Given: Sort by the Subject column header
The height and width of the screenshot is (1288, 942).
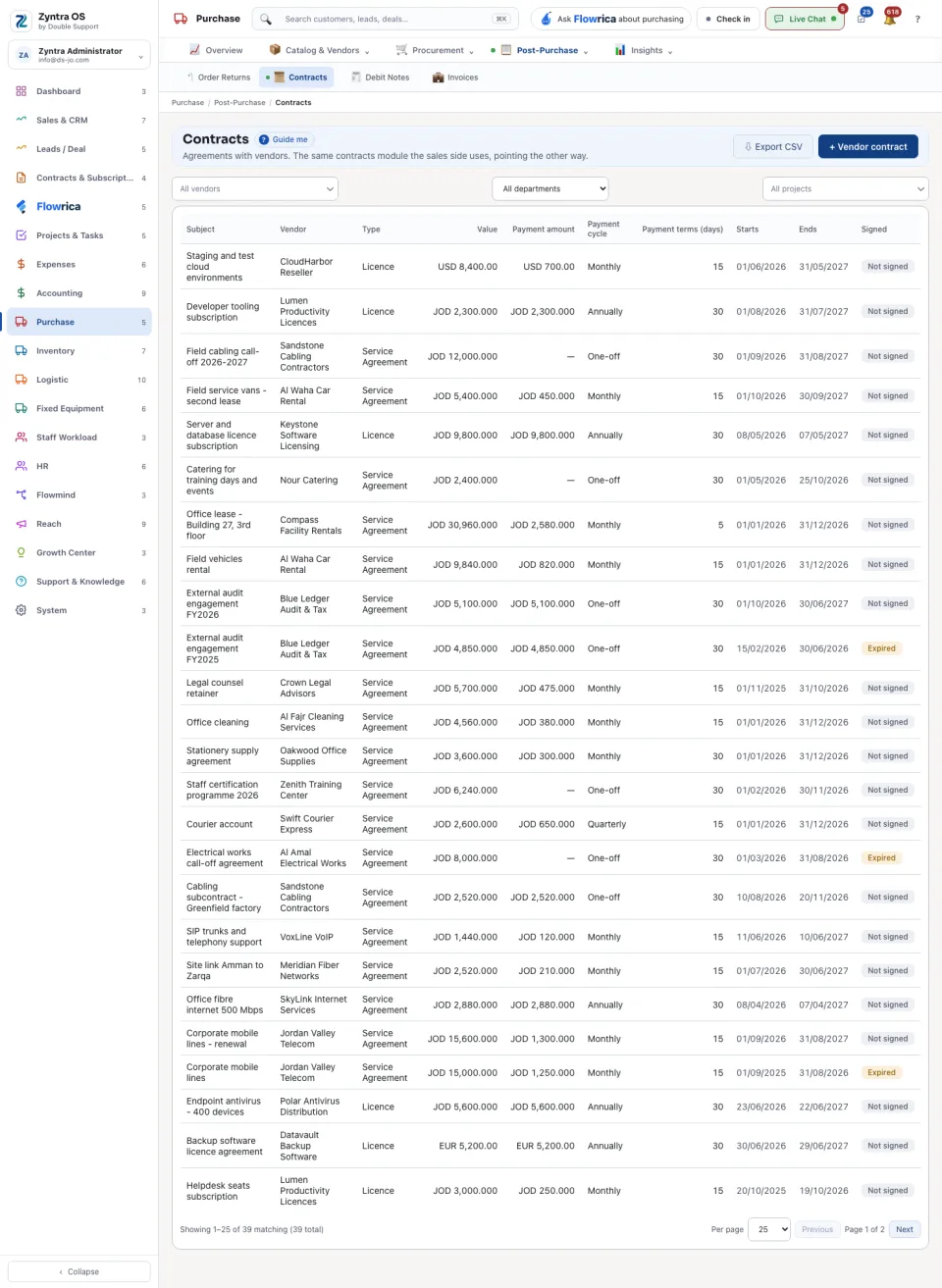Looking at the screenshot, I should coord(200,230).
